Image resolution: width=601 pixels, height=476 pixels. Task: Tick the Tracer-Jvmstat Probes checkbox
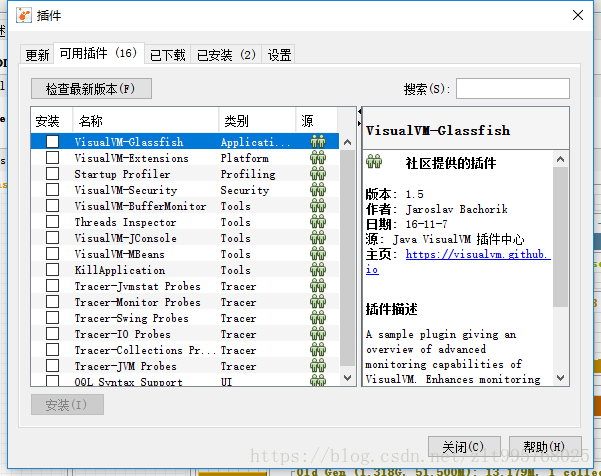click(53, 286)
